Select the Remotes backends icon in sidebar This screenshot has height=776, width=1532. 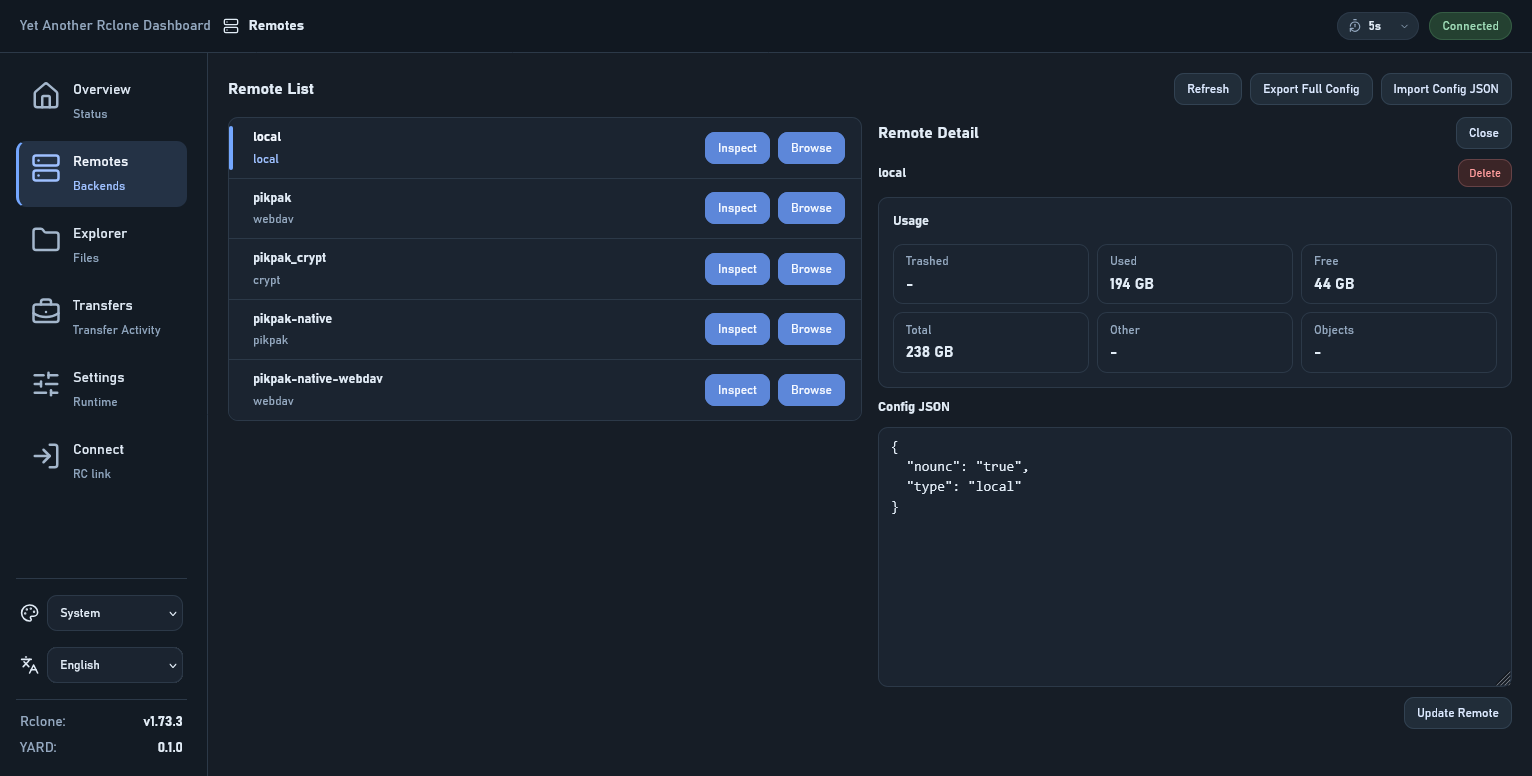pyautogui.click(x=46, y=168)
